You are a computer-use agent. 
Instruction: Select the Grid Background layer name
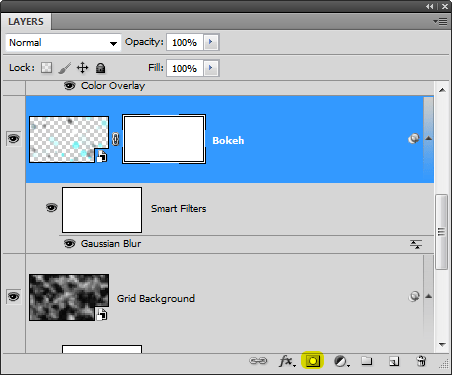click(x=156, y=298)
